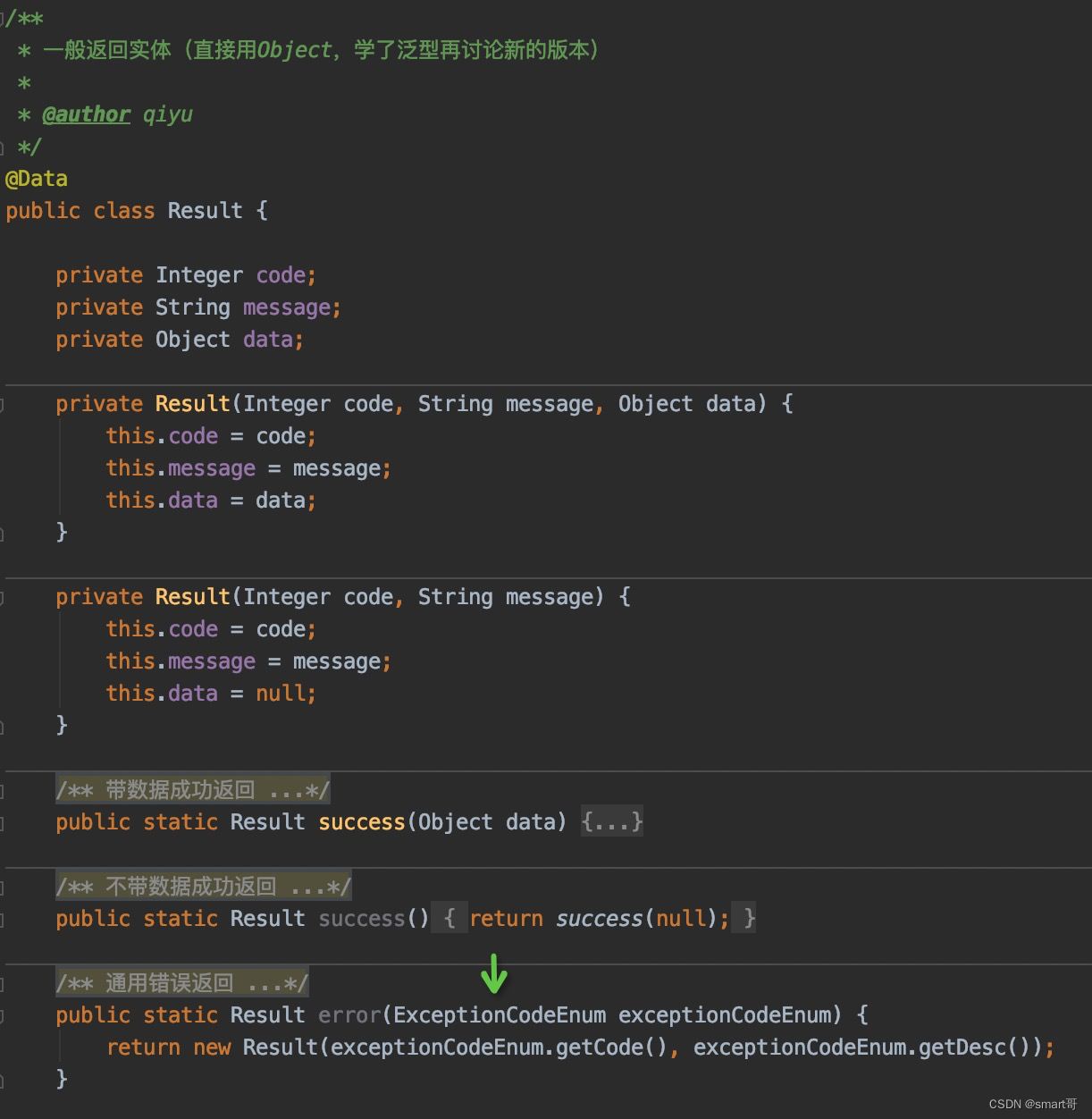Click the class keyword in the class declaration

pyautogui.click(x=124, y=211)
